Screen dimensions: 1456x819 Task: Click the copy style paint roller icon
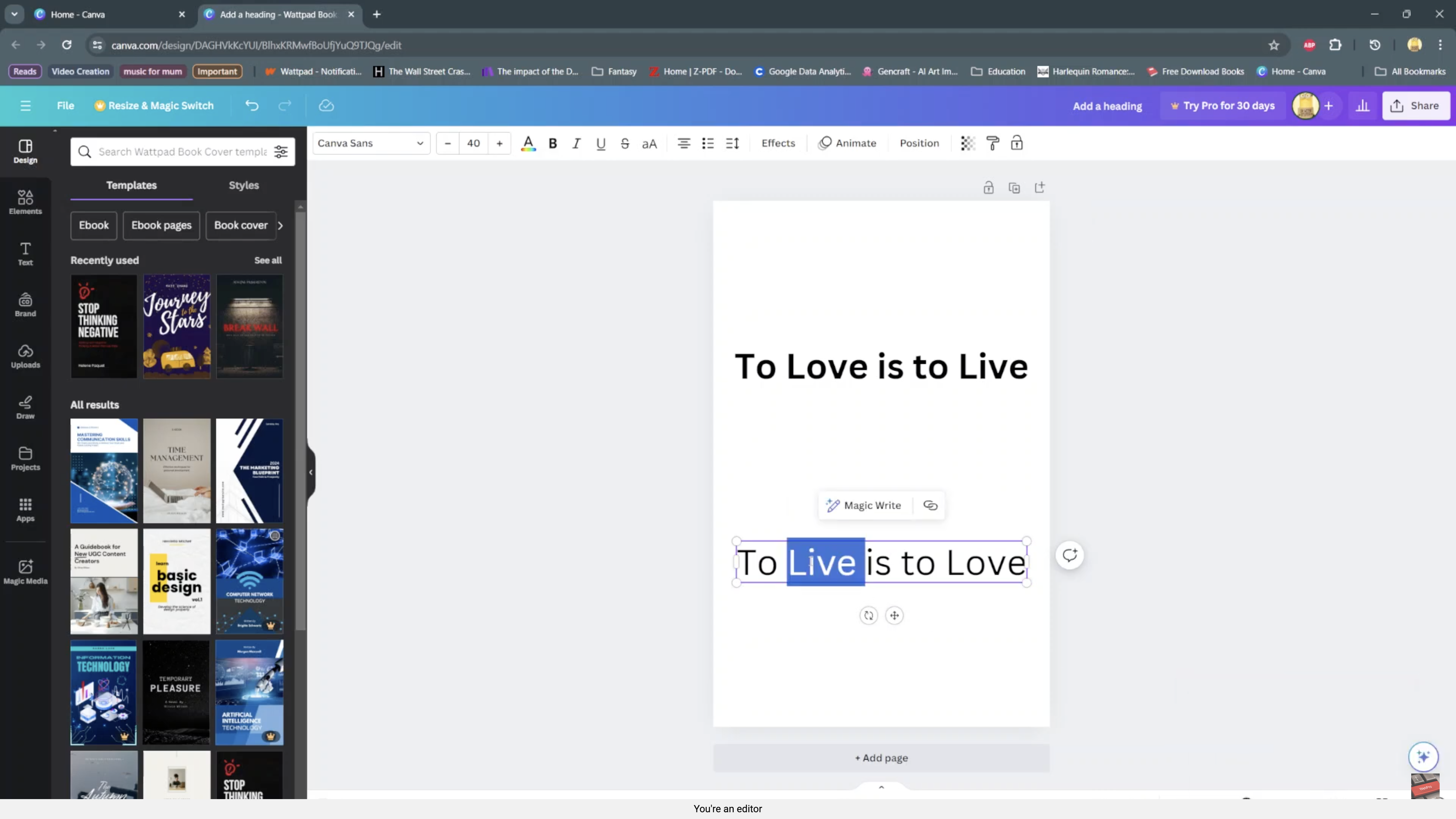(992, 144)
